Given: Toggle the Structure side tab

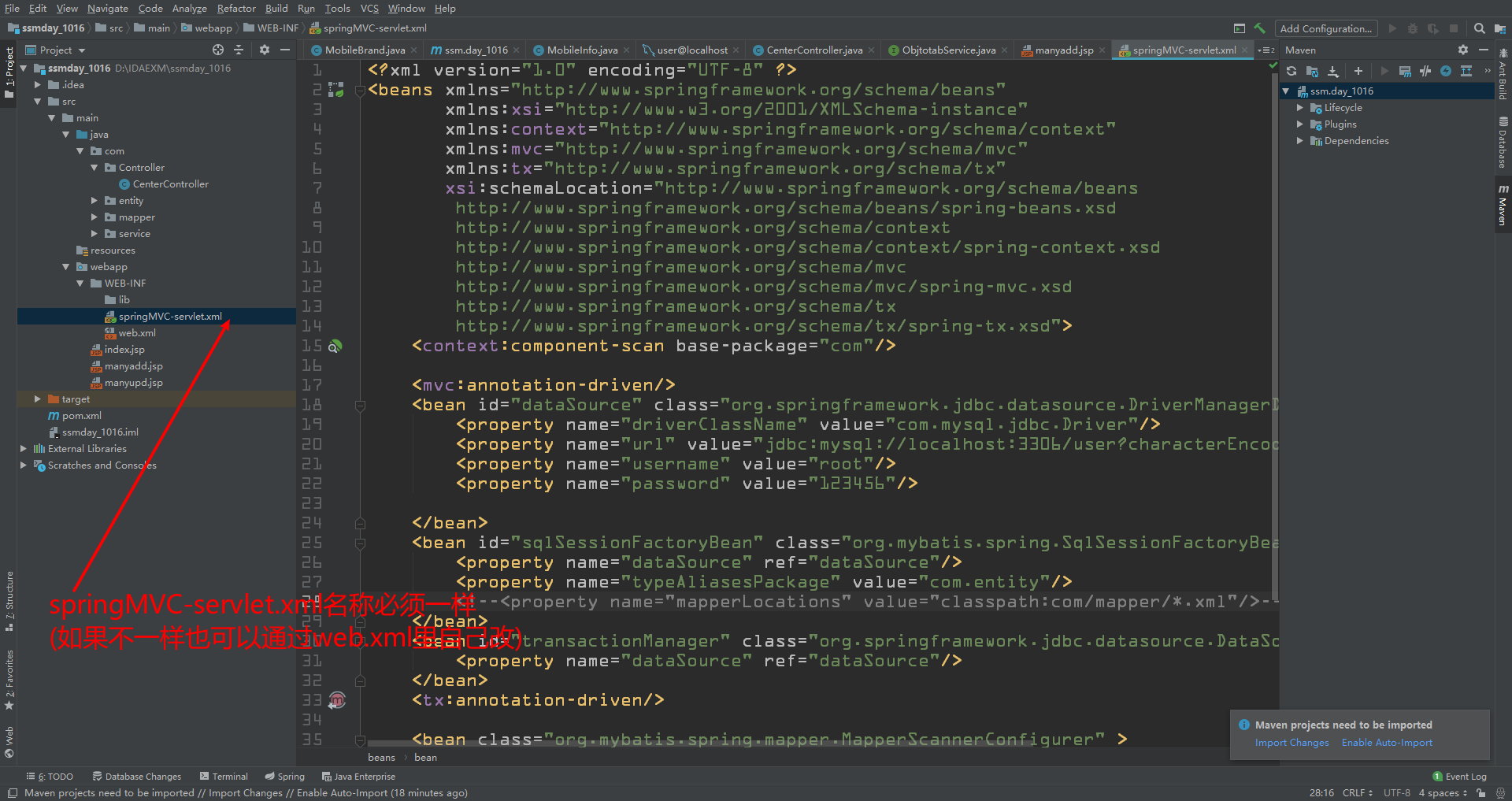Looking at the screenshot, I should pos(9,601).
